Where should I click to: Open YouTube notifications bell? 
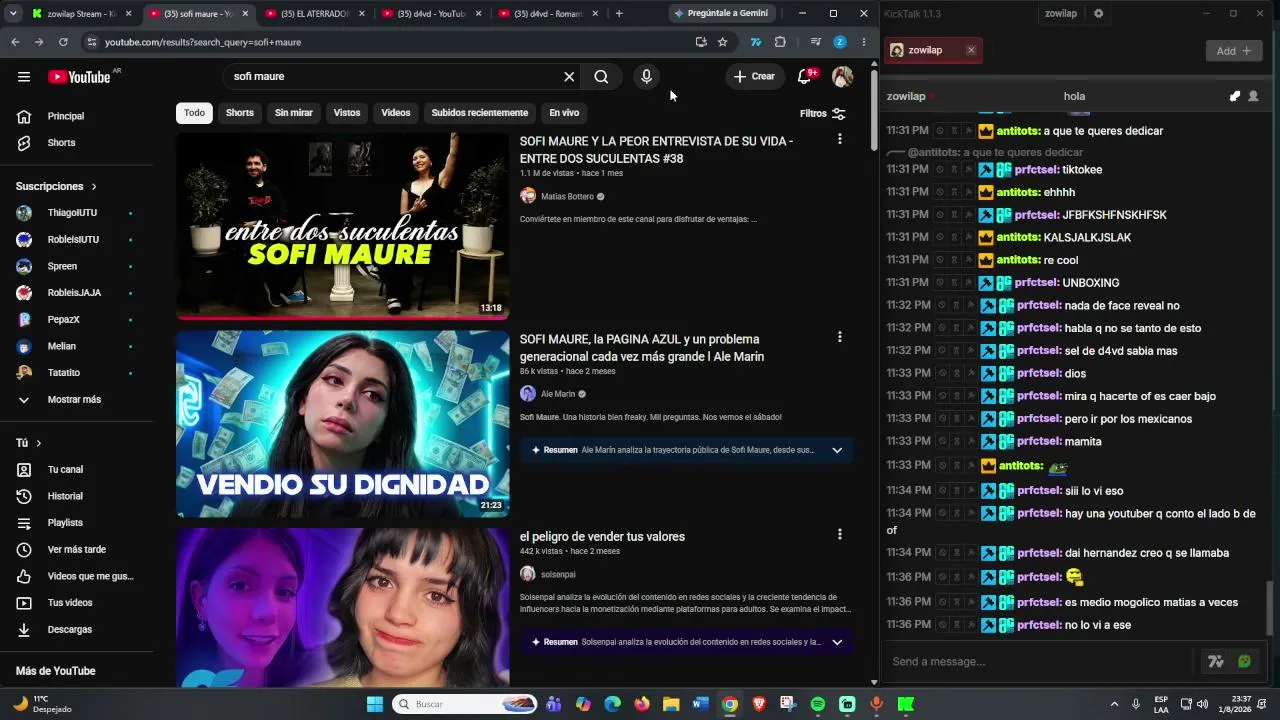[804, 77]
